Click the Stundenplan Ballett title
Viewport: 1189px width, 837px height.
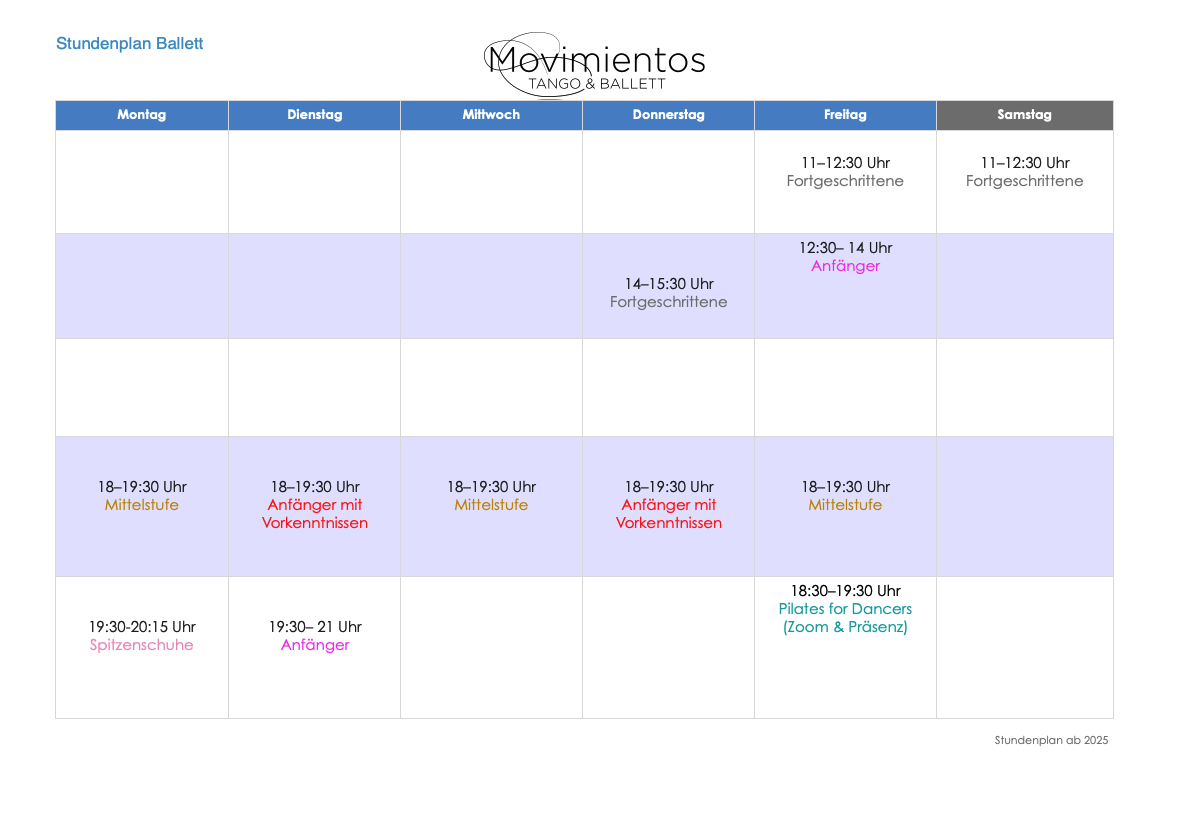coord(130,44)
